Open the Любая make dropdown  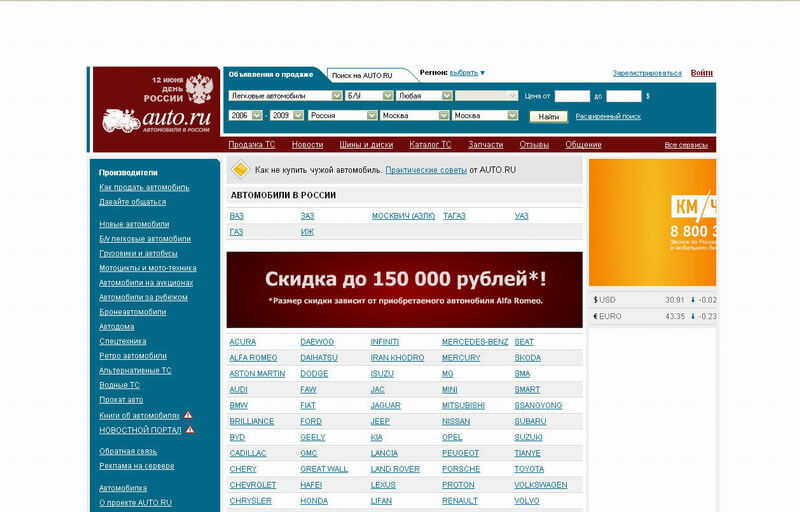click(424, 95)
